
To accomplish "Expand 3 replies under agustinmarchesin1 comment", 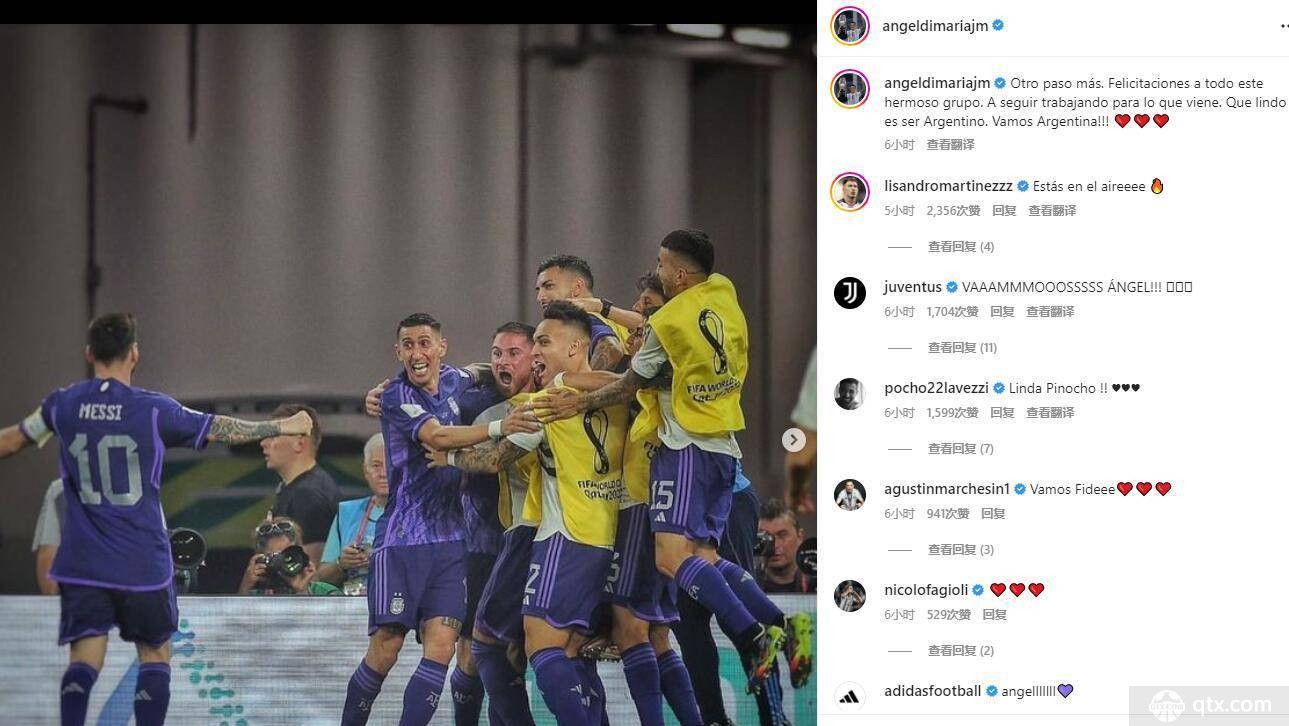I will coord(960,550).
